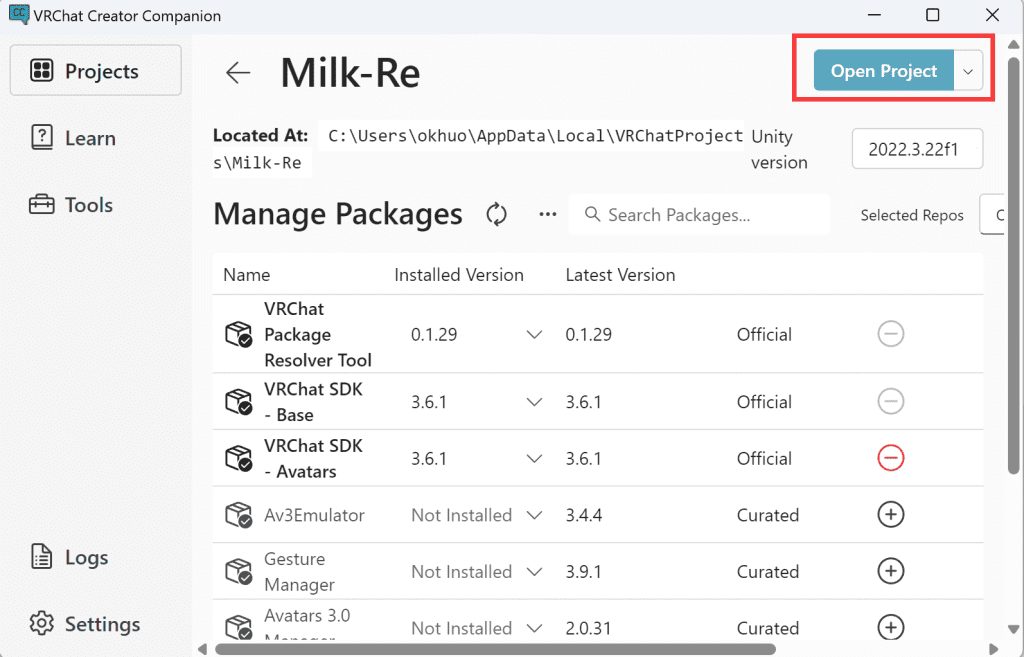The image size is (1024, 657).
Task: Expand Open Project dropdown arrow
Action: 968,71
